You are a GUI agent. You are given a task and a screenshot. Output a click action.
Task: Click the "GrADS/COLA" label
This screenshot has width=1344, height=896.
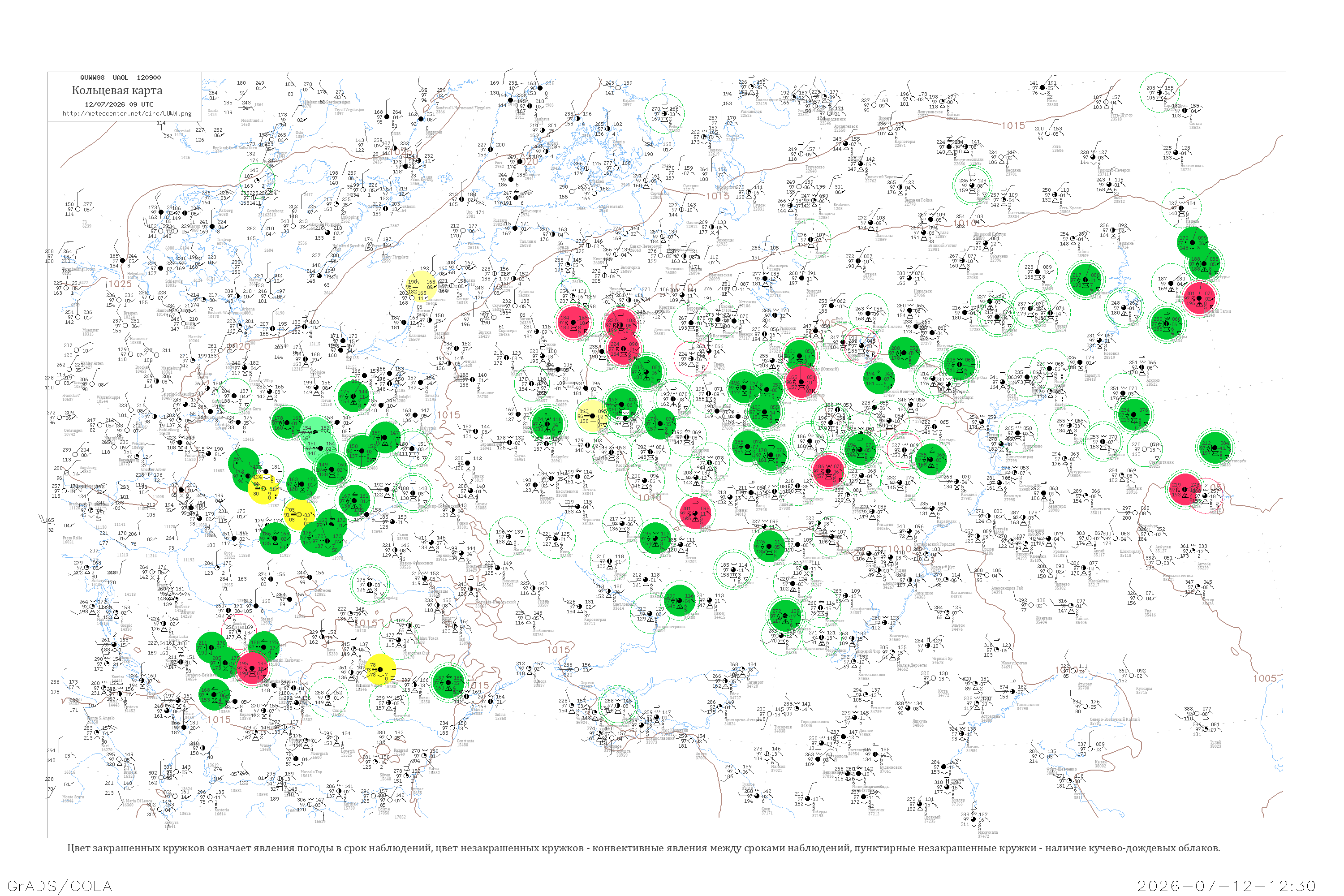click(60, 886)
